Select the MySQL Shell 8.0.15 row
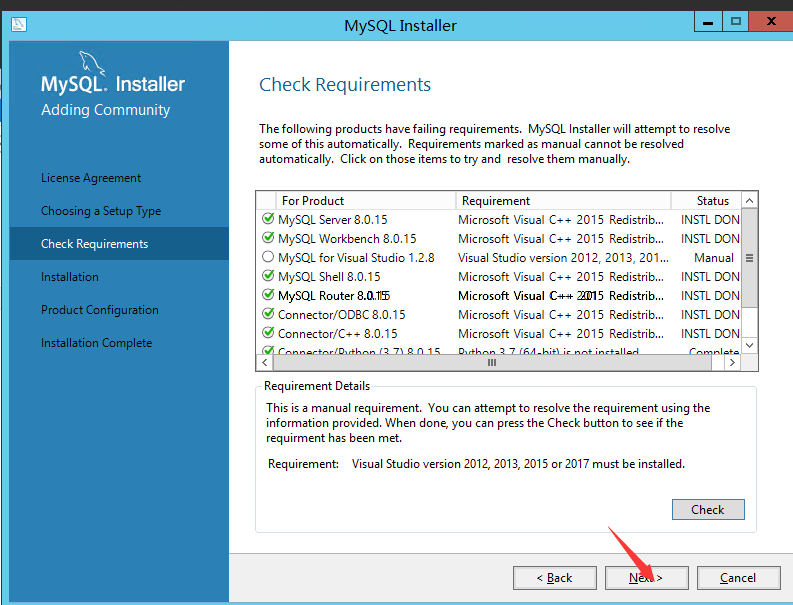793x605 pixels. coord(499,276)
